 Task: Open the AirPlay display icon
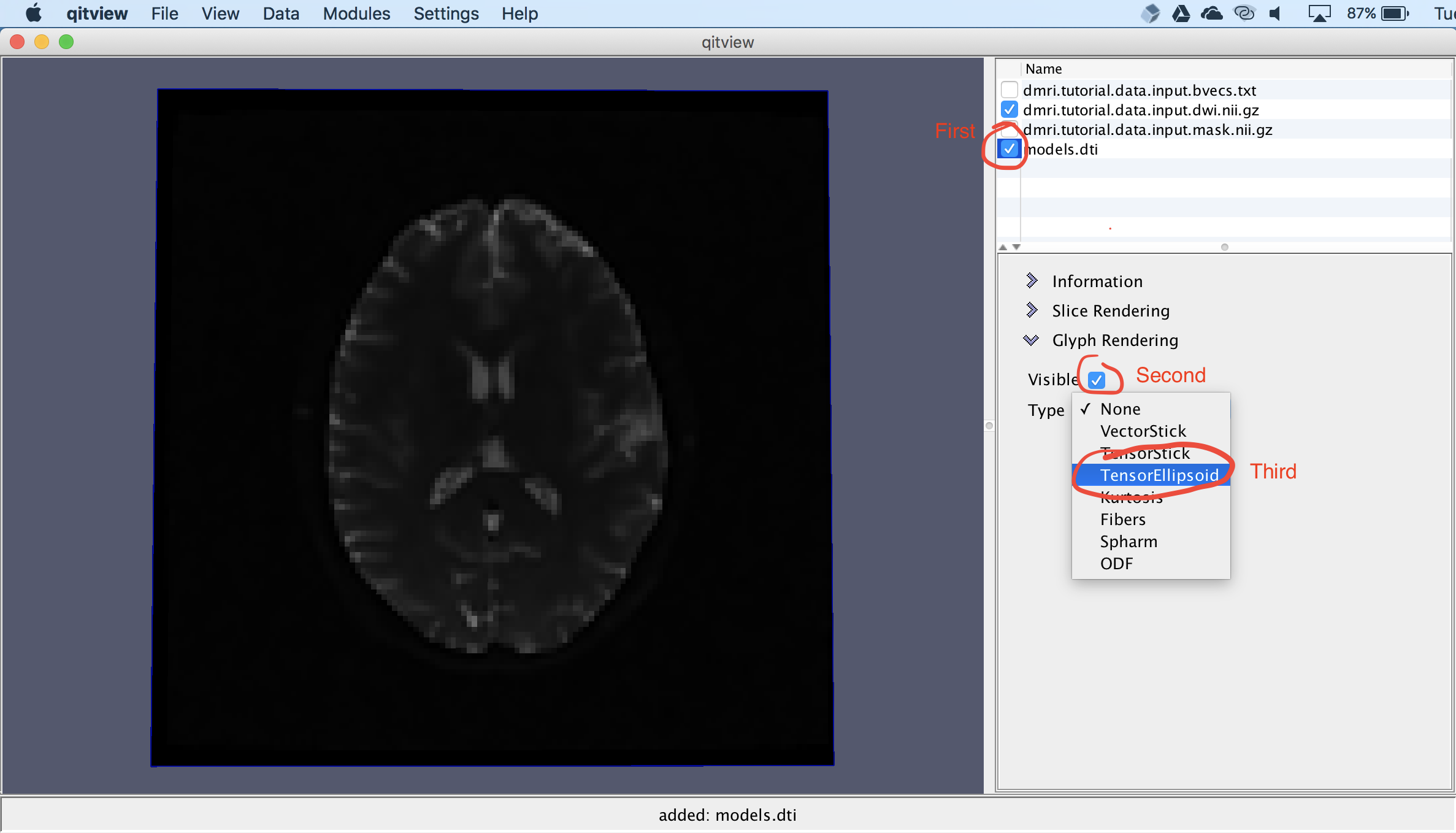tap(1319, 13)
